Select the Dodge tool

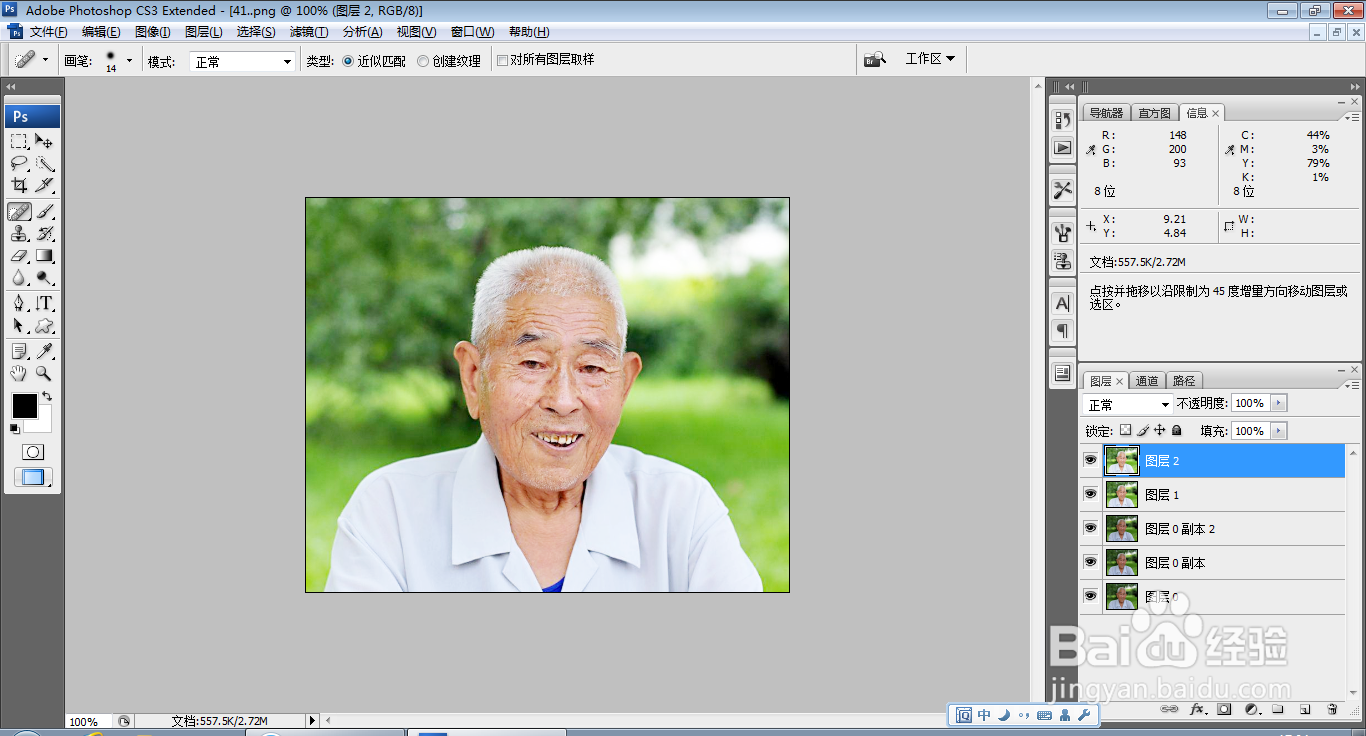44,277
